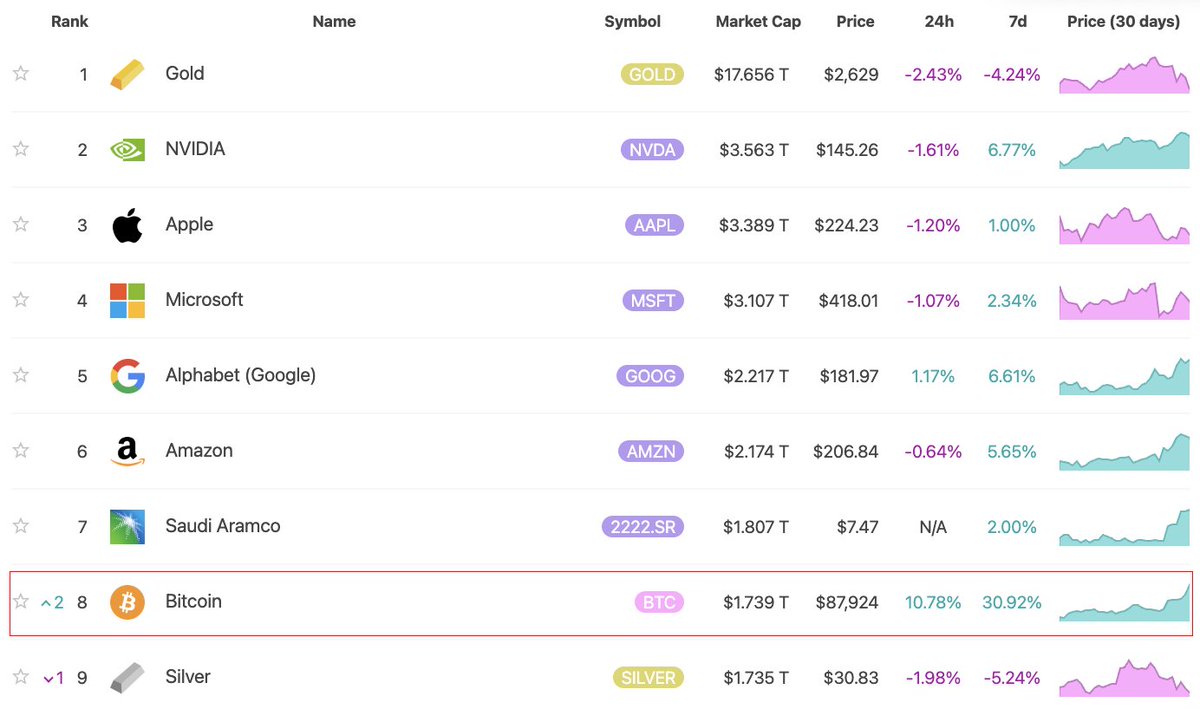Open the Bitcoin asset link
This screenshot has height=709, width=1200.
(x=193, y=601)
